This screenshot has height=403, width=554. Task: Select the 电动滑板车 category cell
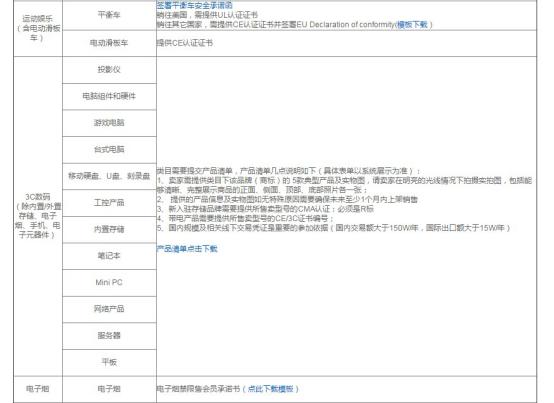point(109,43)
